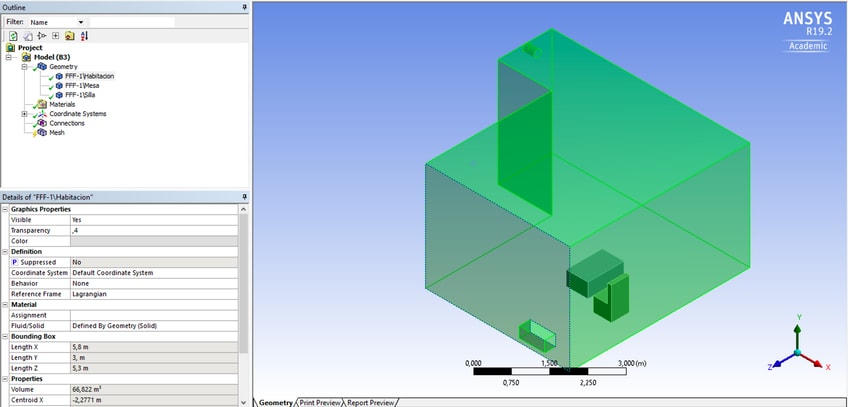The image size is (848, 407).
Task: Expand the Coordinate Systems tree node
Action: 24,114
